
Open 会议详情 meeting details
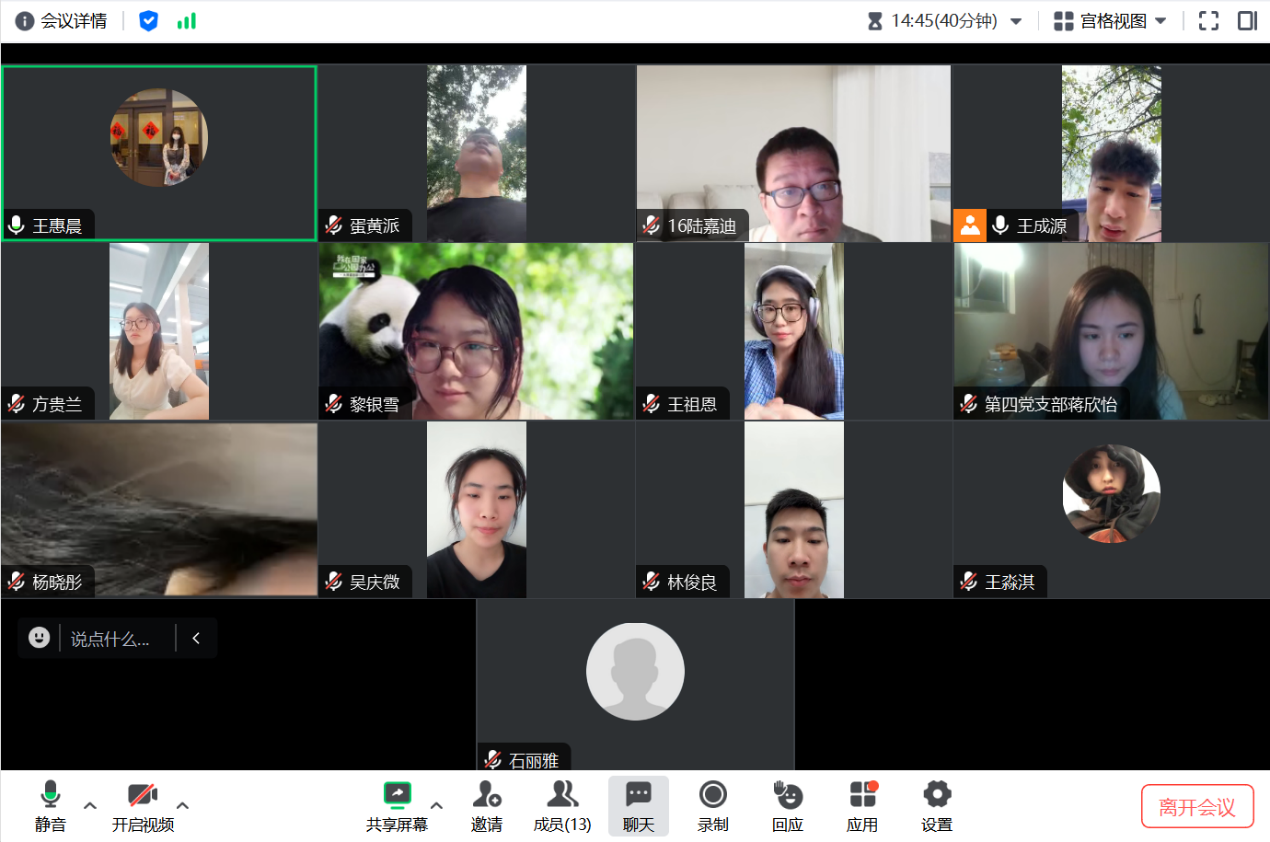[x=61, y=21]
